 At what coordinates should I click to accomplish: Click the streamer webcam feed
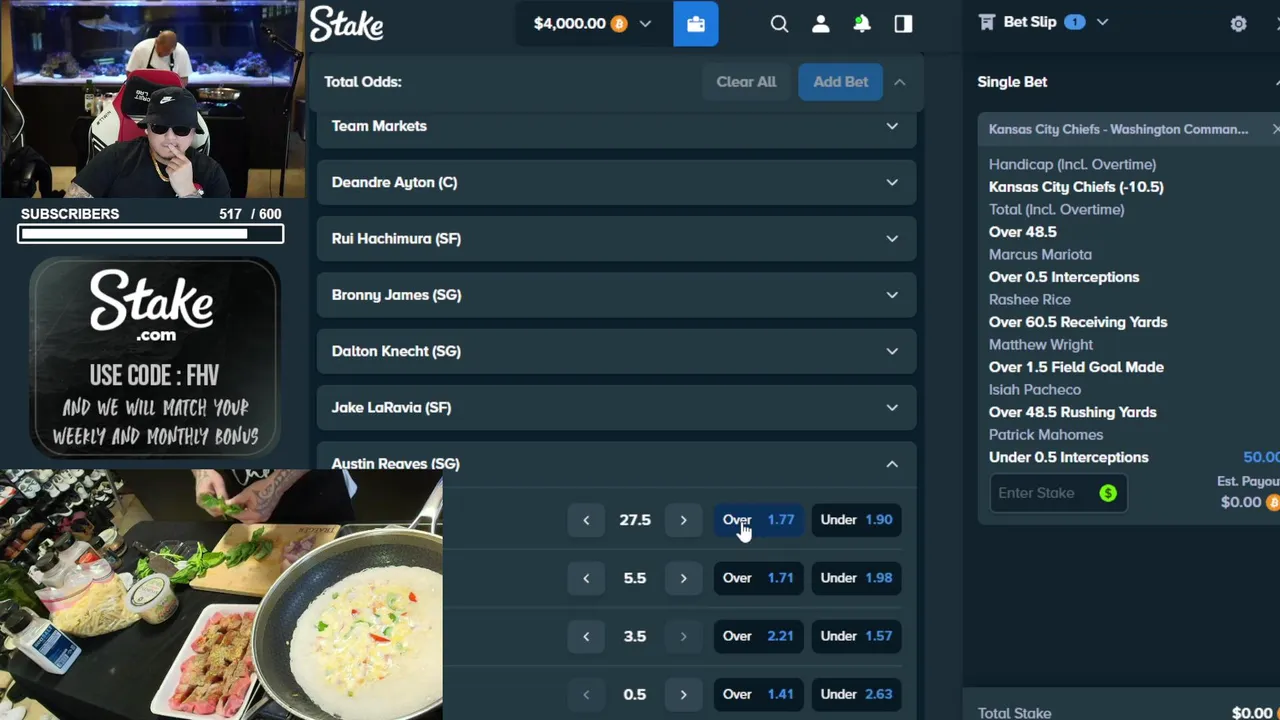click(152, 99)
